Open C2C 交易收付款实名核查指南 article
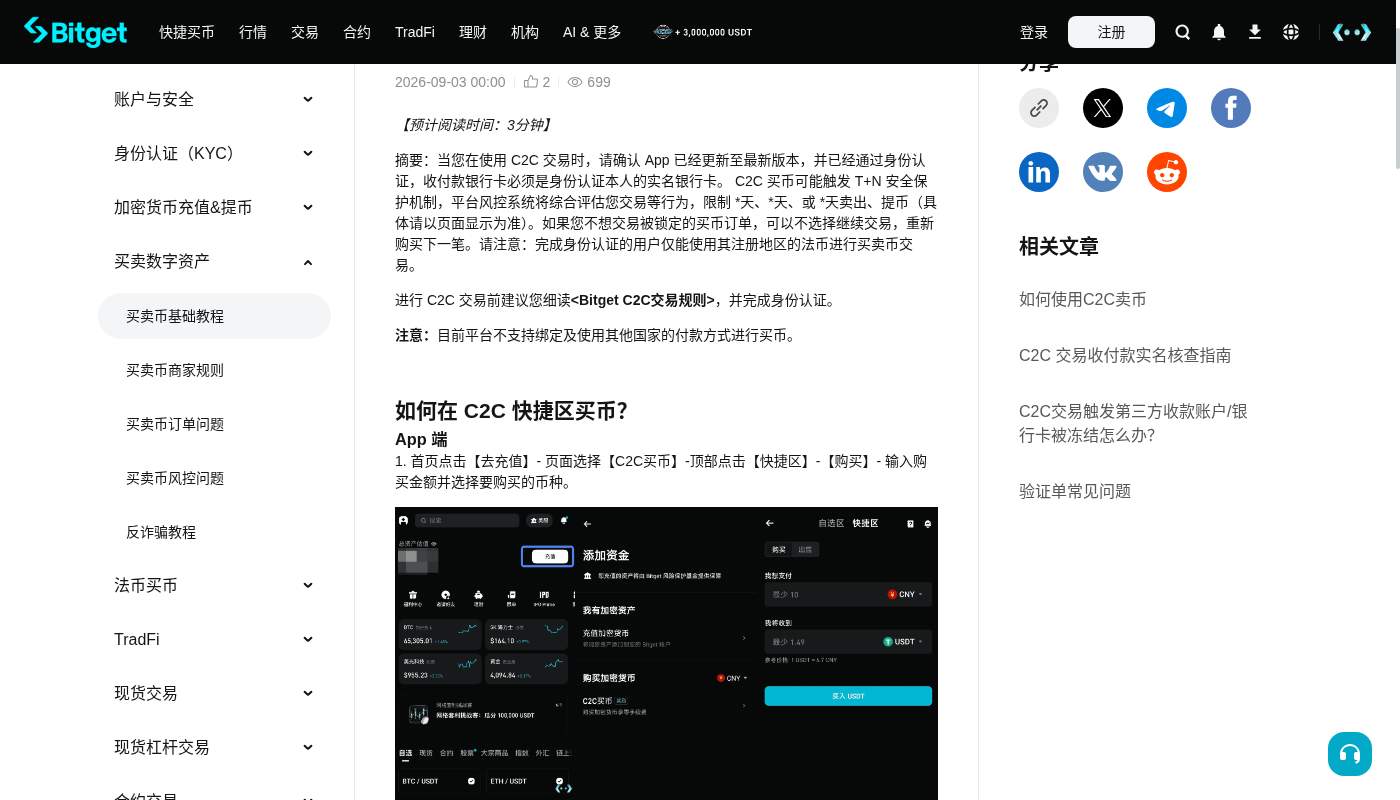The image size is (1400, 800). [x=1125, y=355]
